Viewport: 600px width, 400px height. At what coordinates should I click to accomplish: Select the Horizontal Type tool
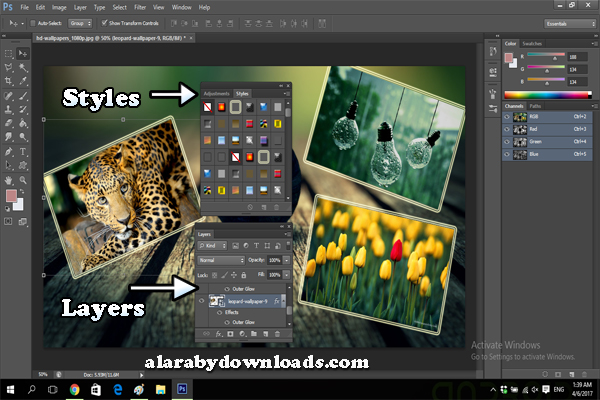pyautogui.click(x=23, y=152)
